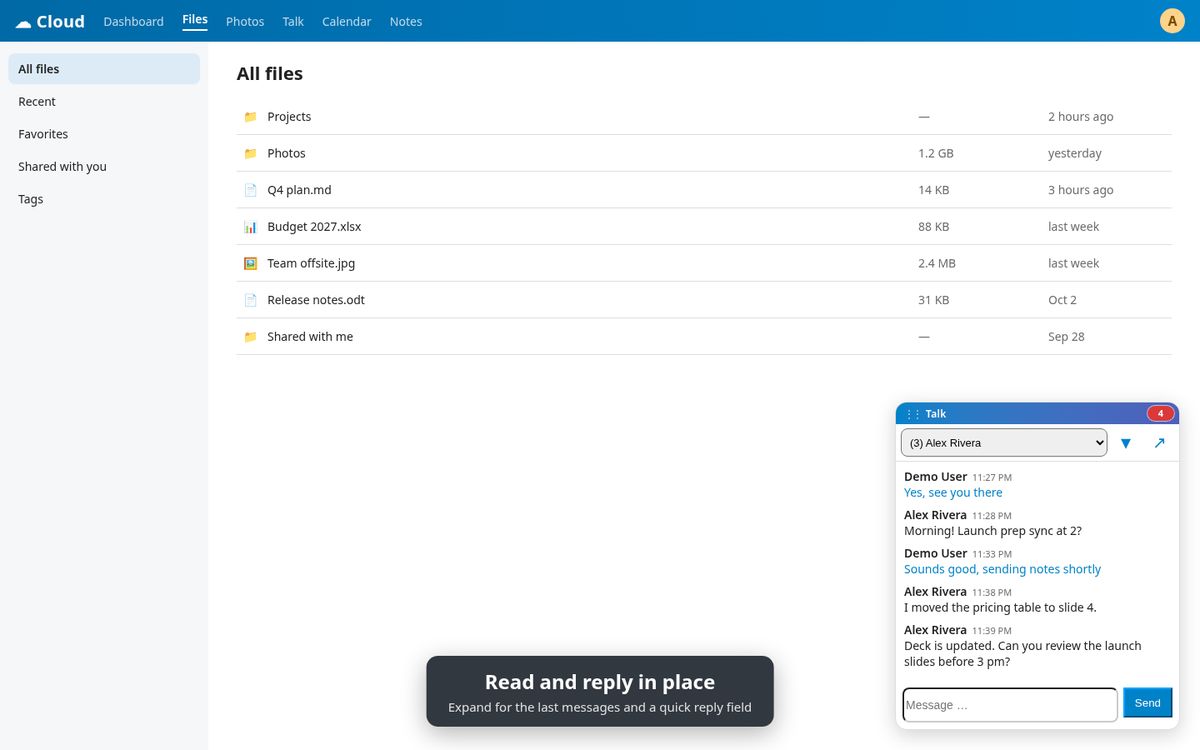
Task: Open the Calendar app
Action: [x=346, y=21]
